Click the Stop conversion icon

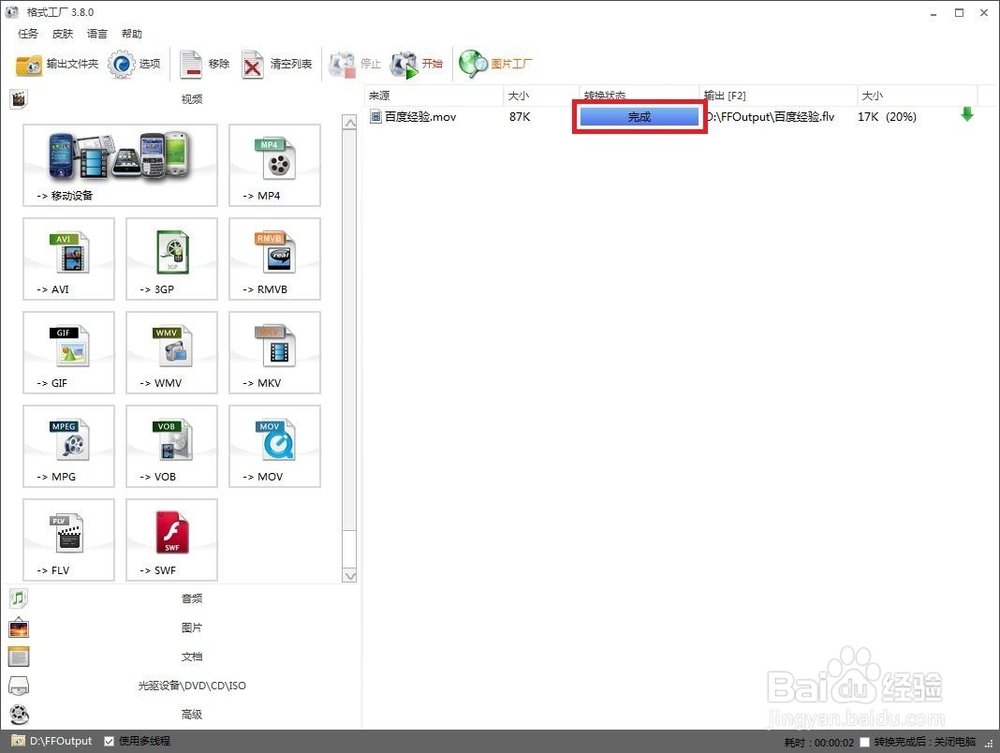click(x=342, y=64)
